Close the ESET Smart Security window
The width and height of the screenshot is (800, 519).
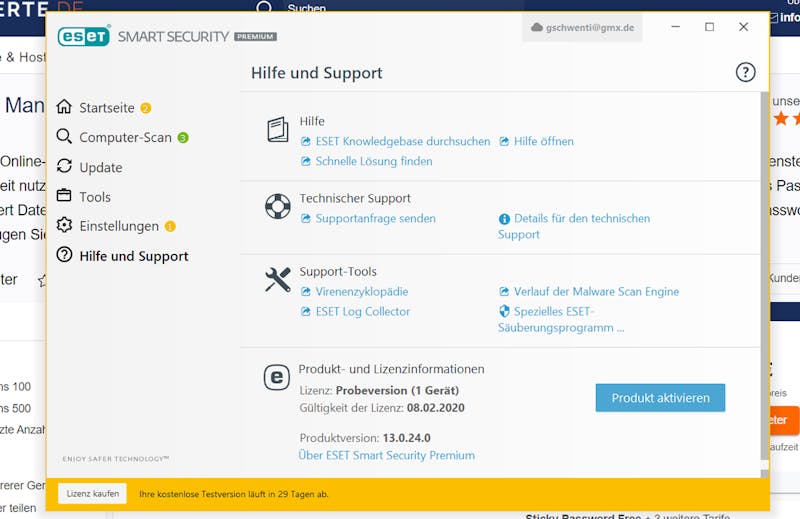tap(744, 27)
